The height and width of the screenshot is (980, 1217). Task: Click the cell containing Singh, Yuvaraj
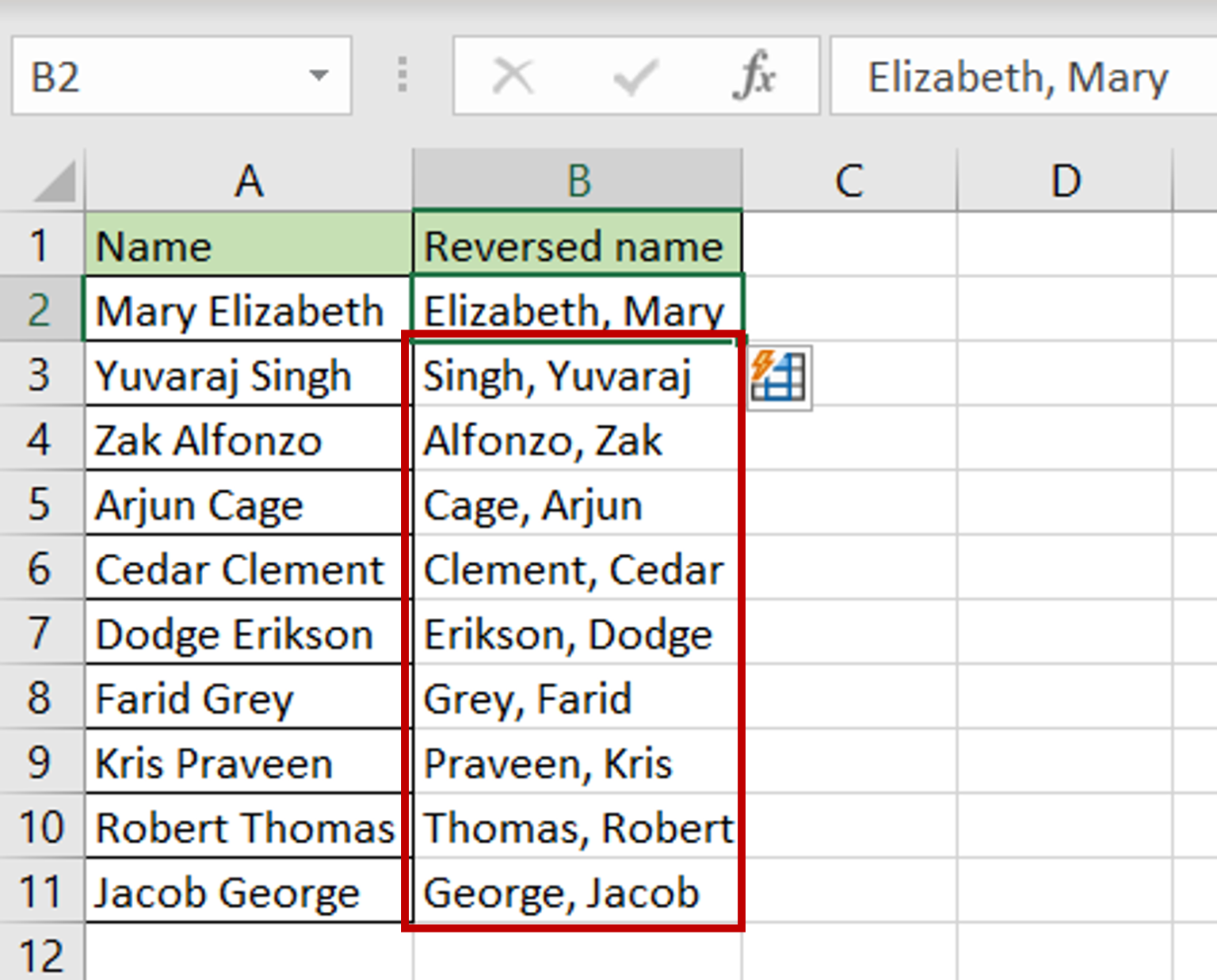click(567, 376)
